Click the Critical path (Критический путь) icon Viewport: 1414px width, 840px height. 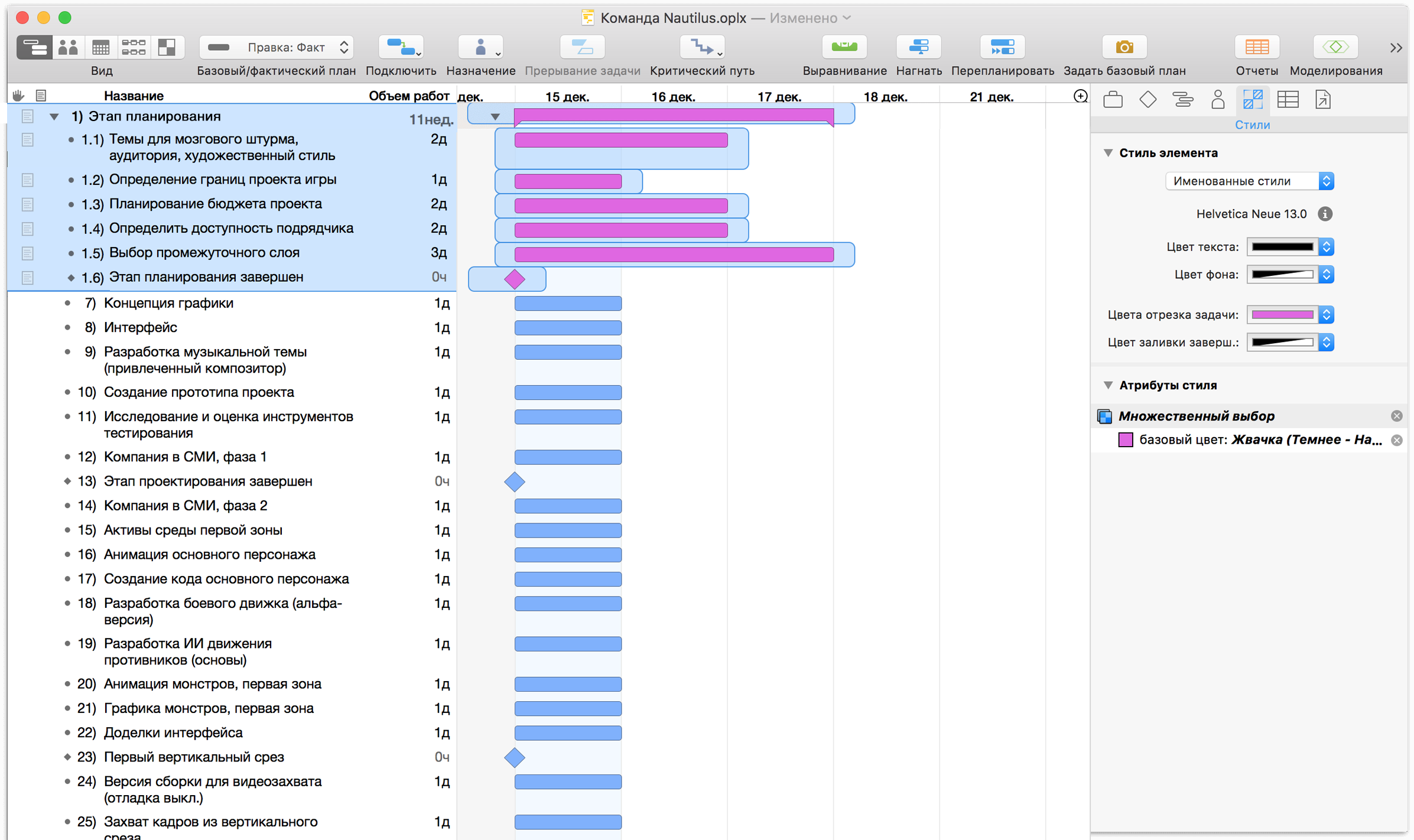click(702, 47)
